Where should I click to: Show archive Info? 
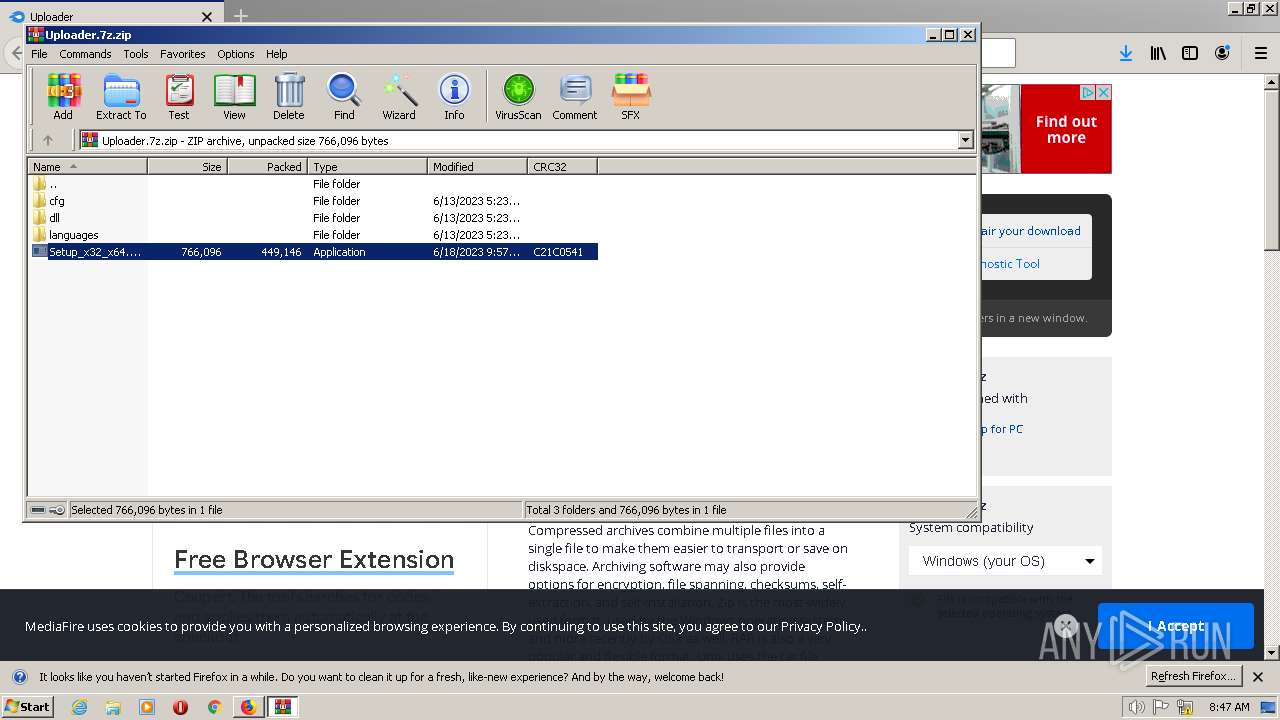(x=454, y=97)
